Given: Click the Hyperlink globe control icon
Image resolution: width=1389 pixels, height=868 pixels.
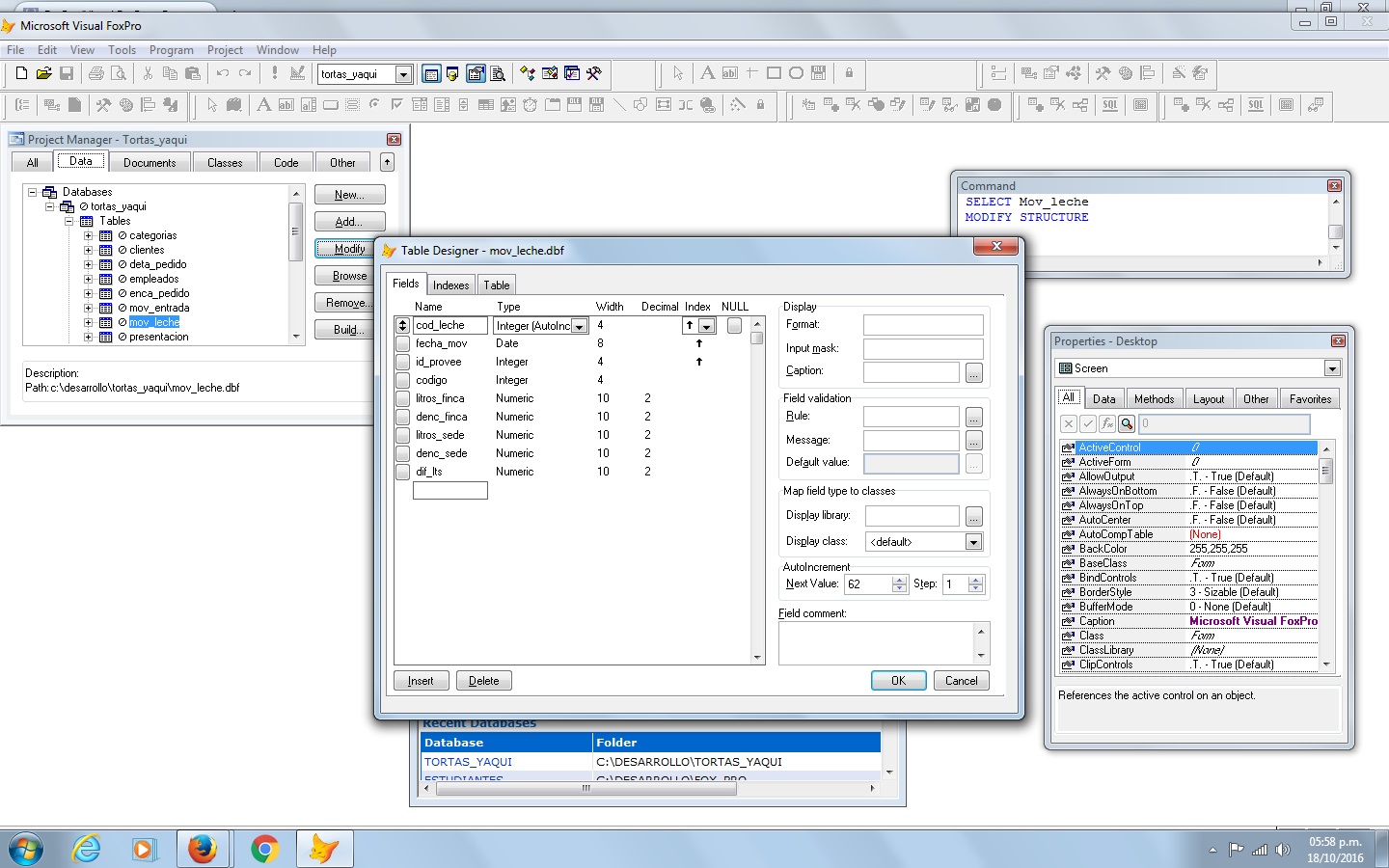Looking at the screenshot, I should pos(708,104).
